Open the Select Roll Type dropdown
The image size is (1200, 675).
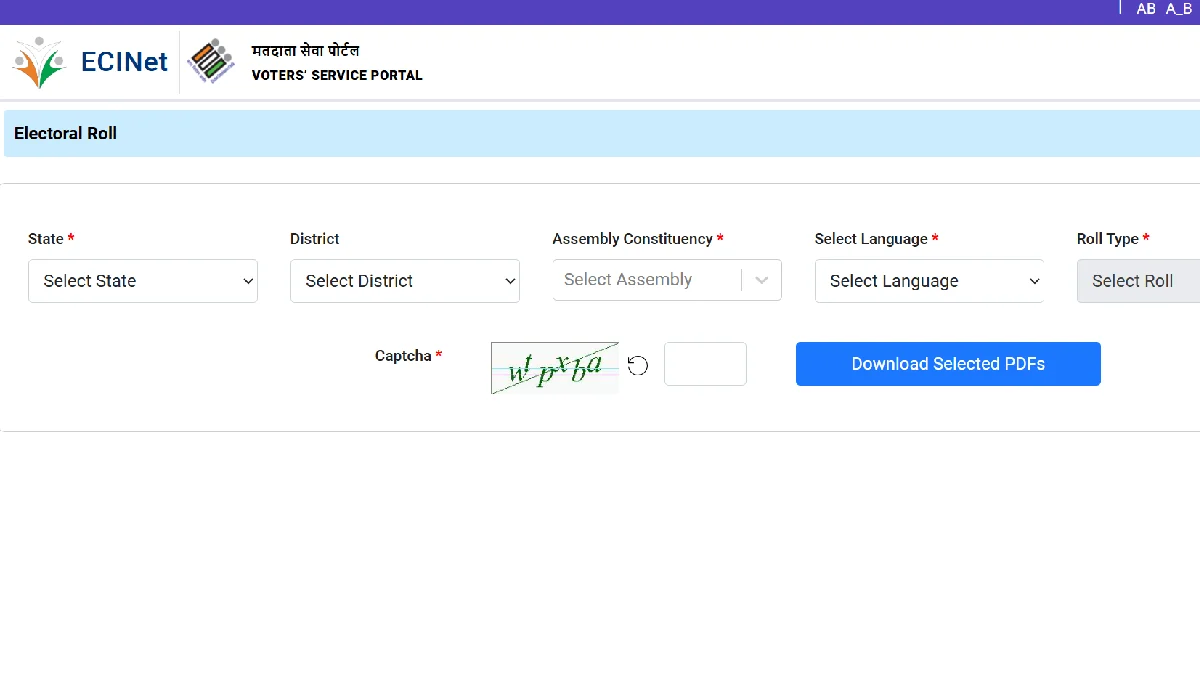click(1140, 281)
